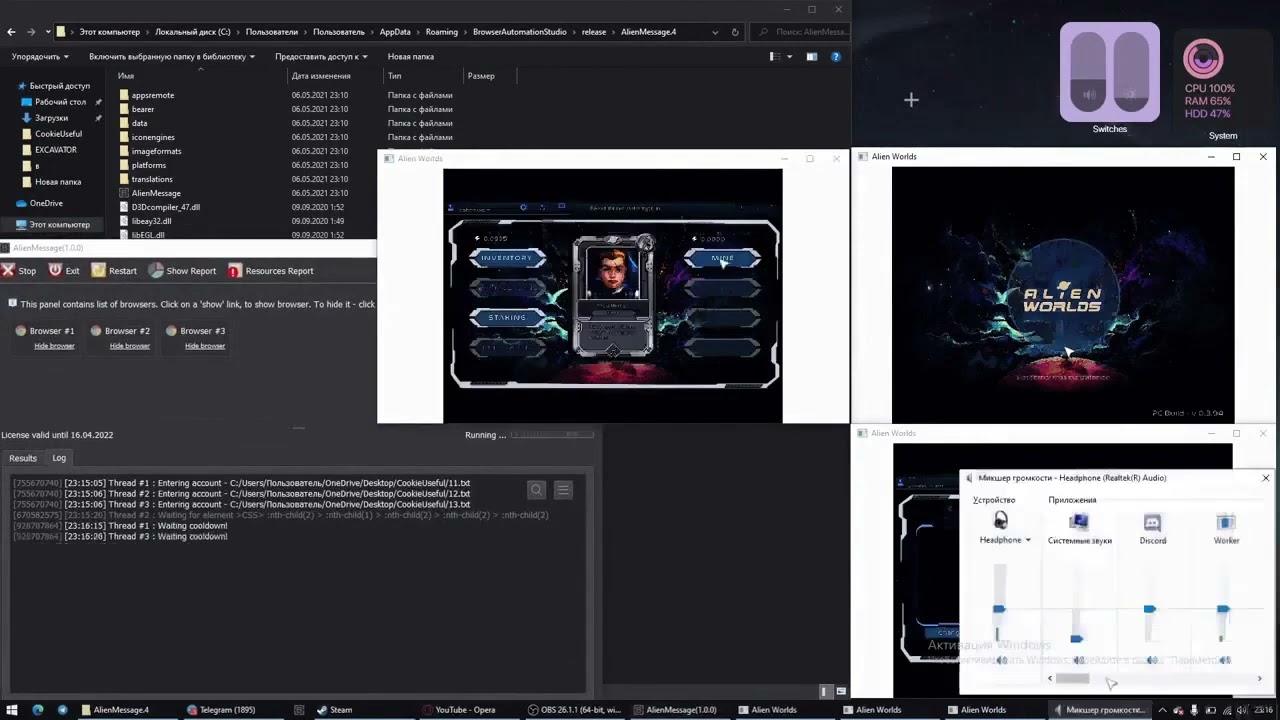Hide Browser #2 via its link

pos(130,346)
